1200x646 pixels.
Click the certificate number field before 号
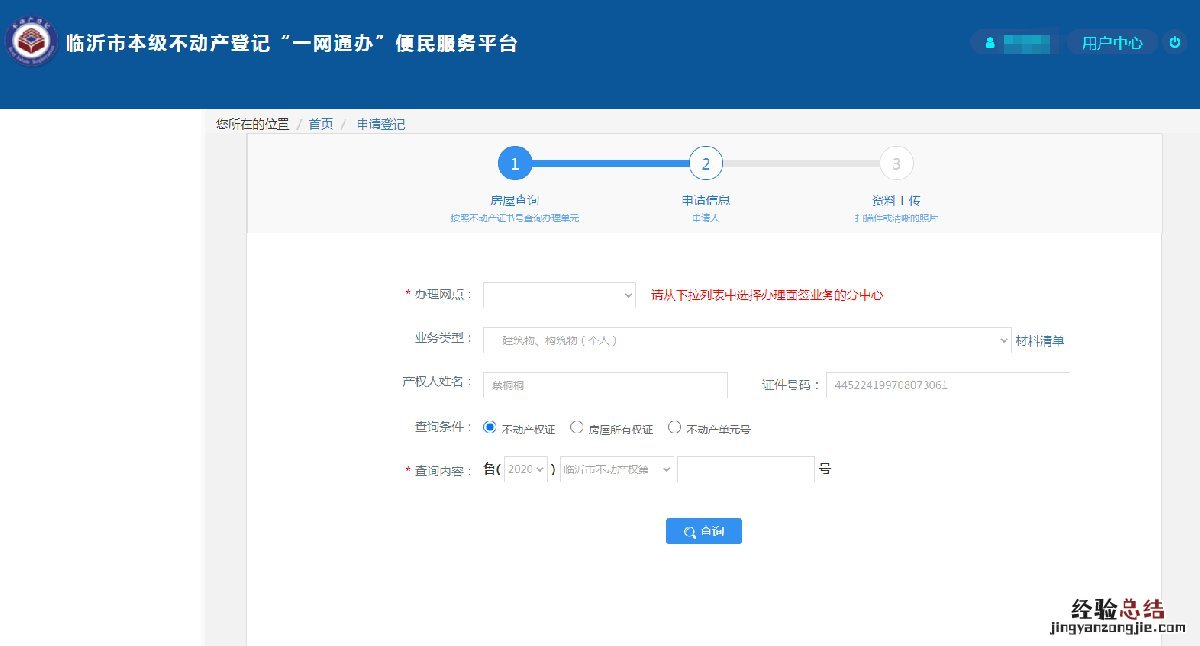point(745,469)
